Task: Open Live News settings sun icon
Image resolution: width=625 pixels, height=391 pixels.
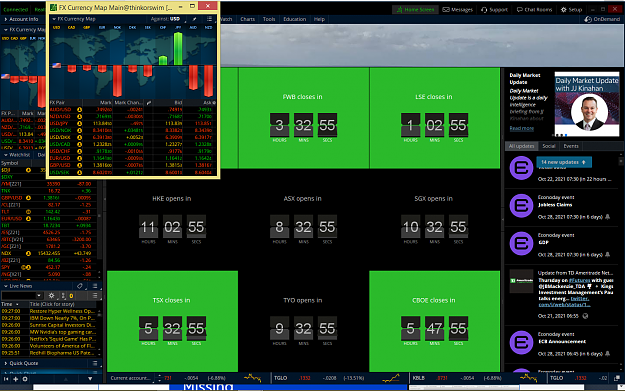Action: click(x=51, y=296)
